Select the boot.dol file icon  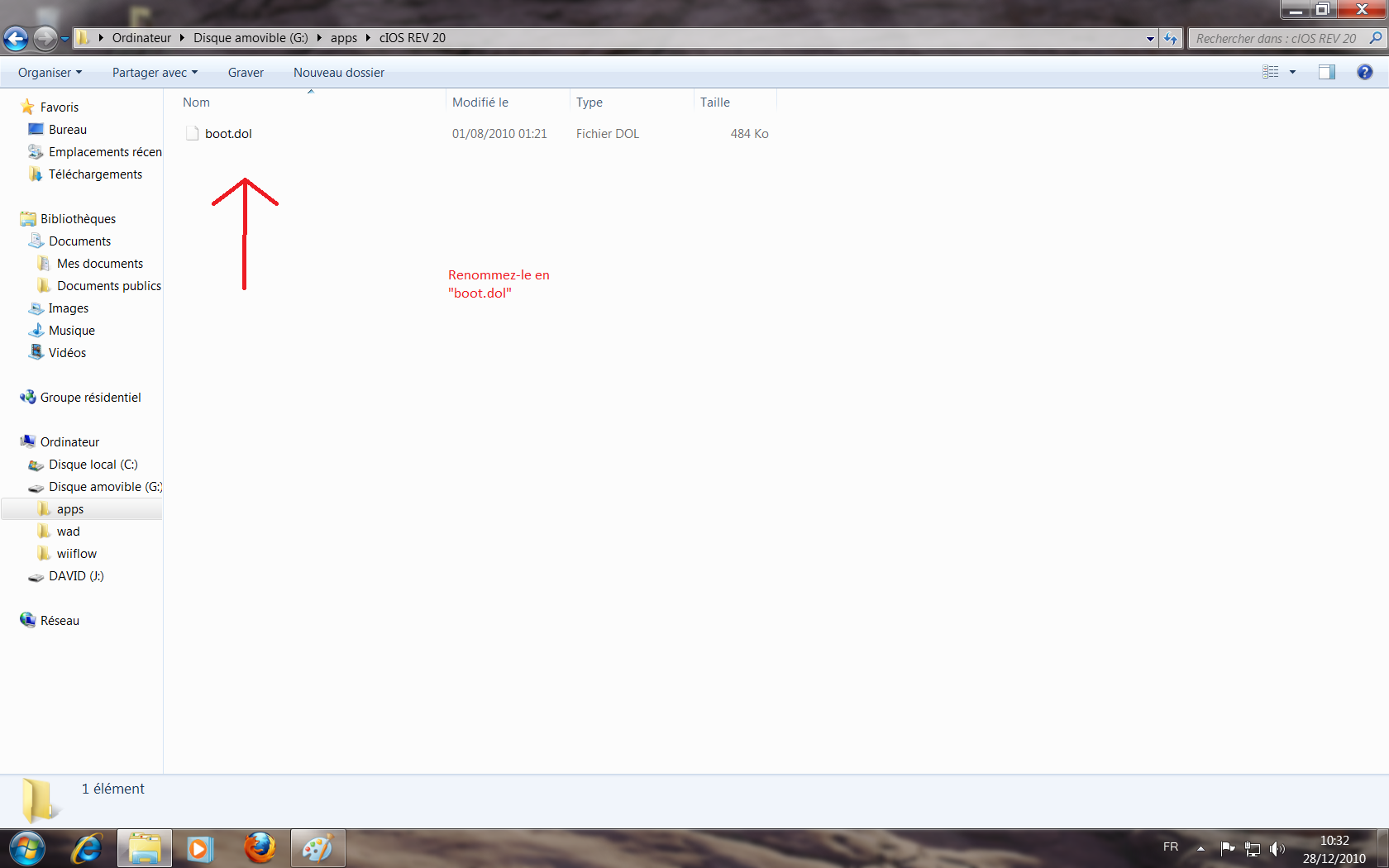point(193,134)
